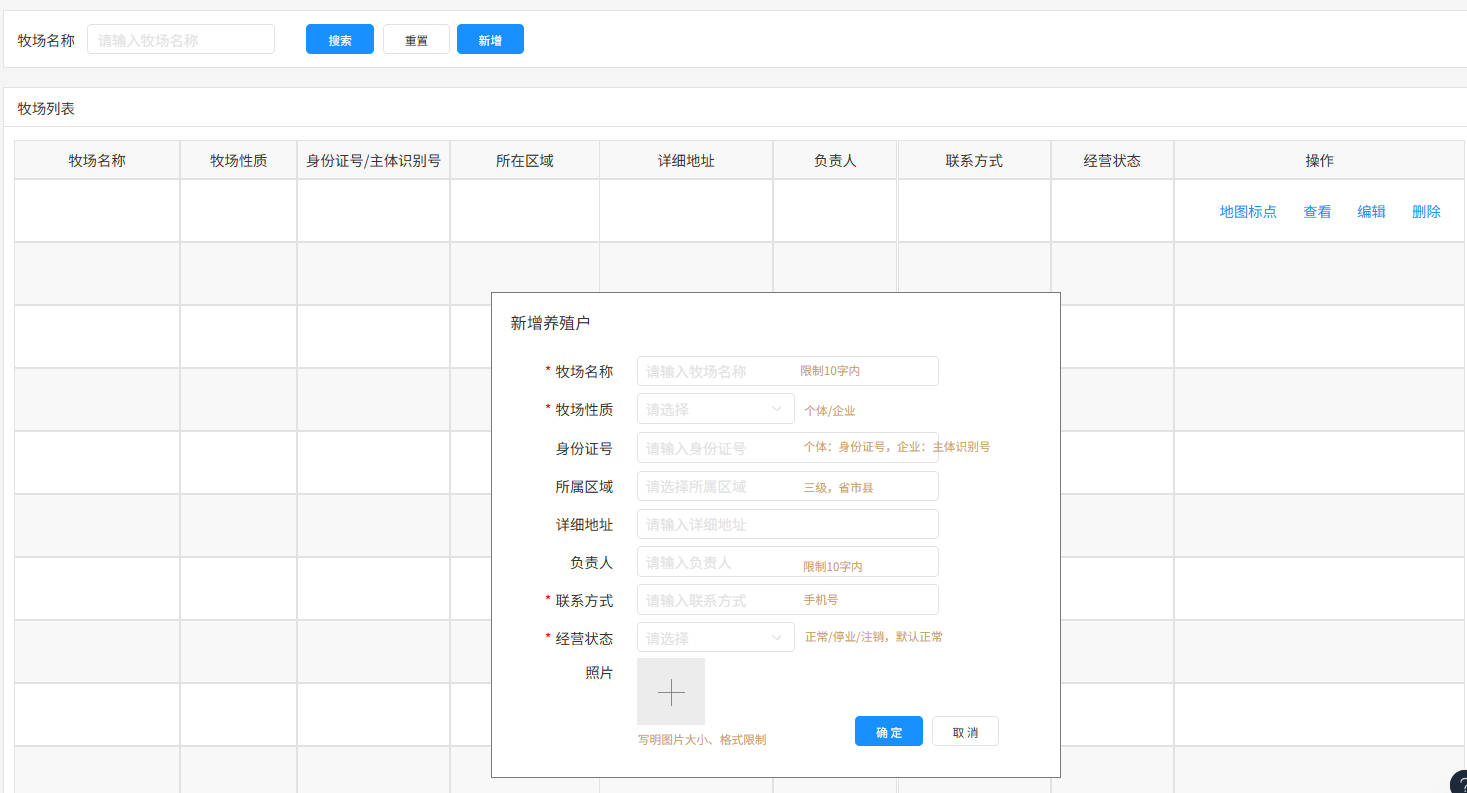
Task: Open the 牧场性质 dropdown in dialog
Action: pos(716,409)
